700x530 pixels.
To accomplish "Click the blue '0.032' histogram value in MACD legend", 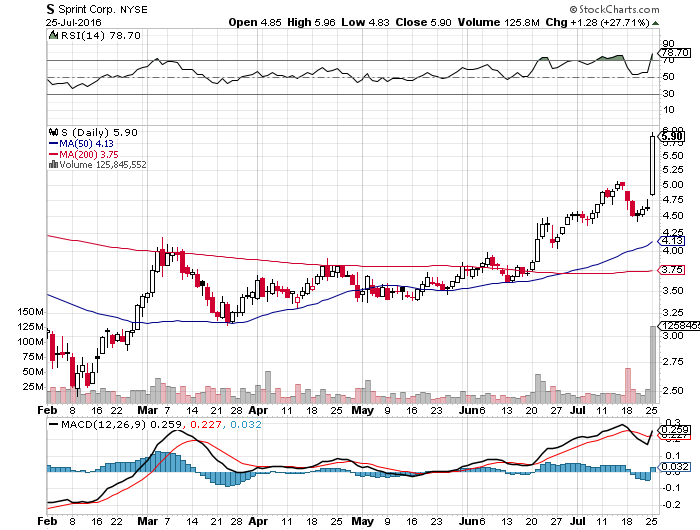I will click(246, 424).
